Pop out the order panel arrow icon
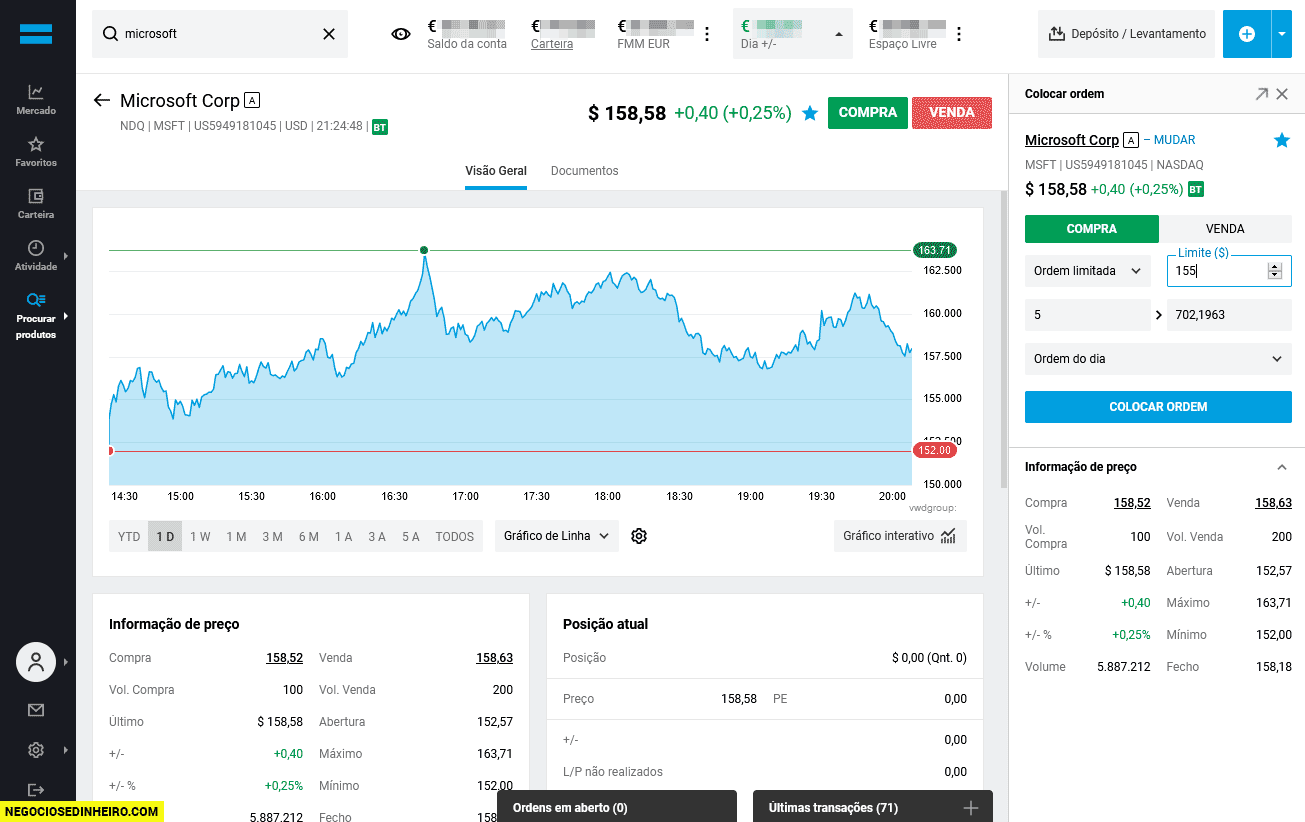The height and width of the screenshot is (822, 1305). tap(1261, 94)
